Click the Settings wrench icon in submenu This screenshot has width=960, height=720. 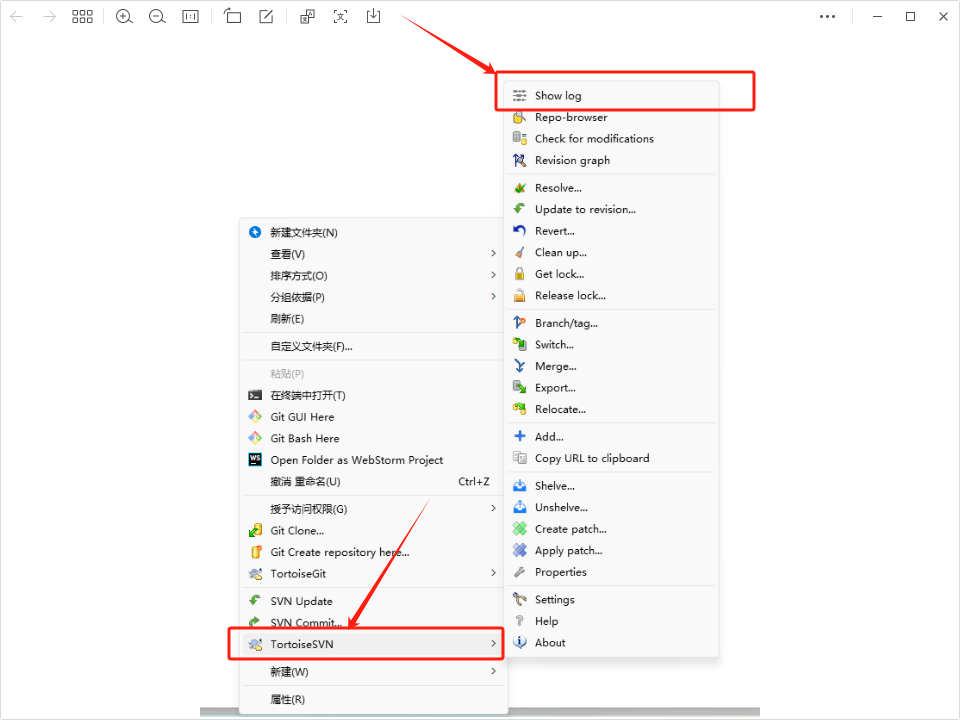click(519, 599)
